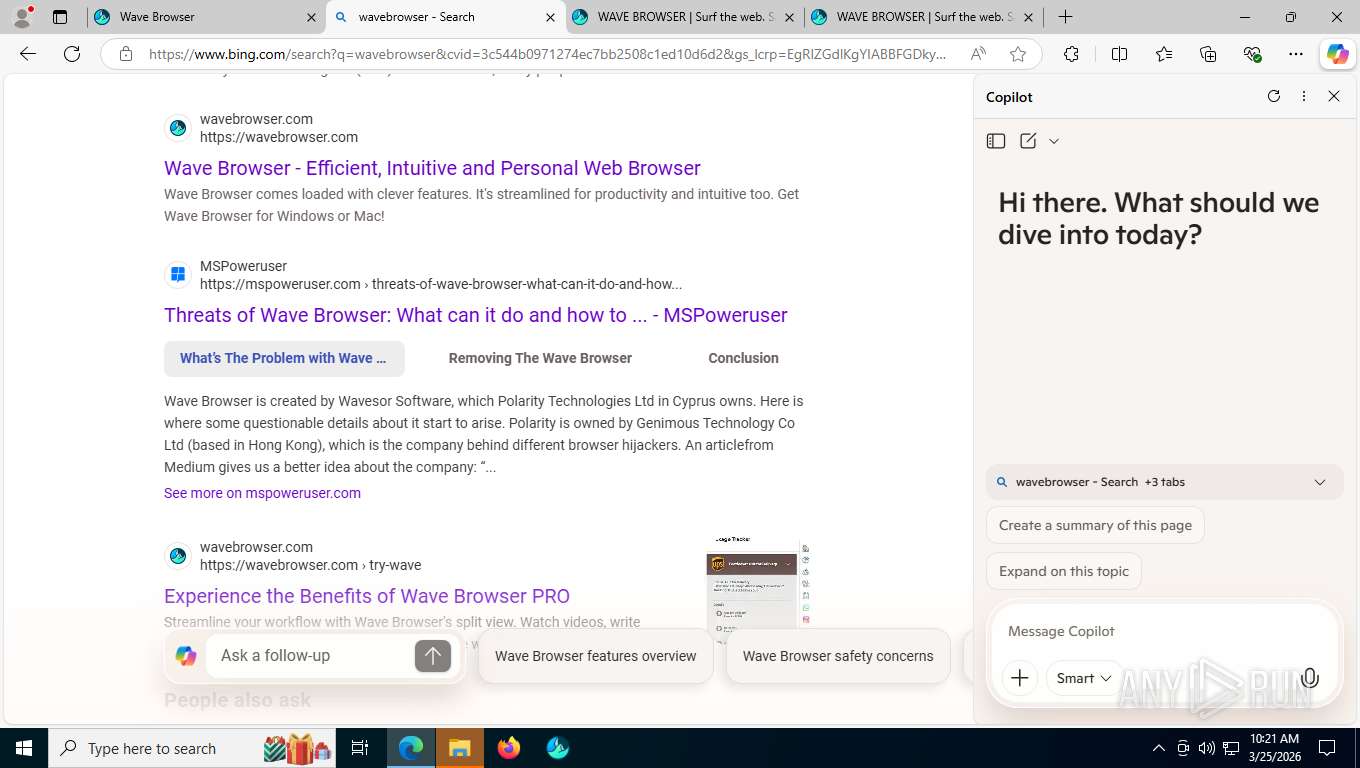The height and width of the screenshot is (768, 1360).
Task: Select the 'Conclusion' section tab
Action: tap(743, 358)
